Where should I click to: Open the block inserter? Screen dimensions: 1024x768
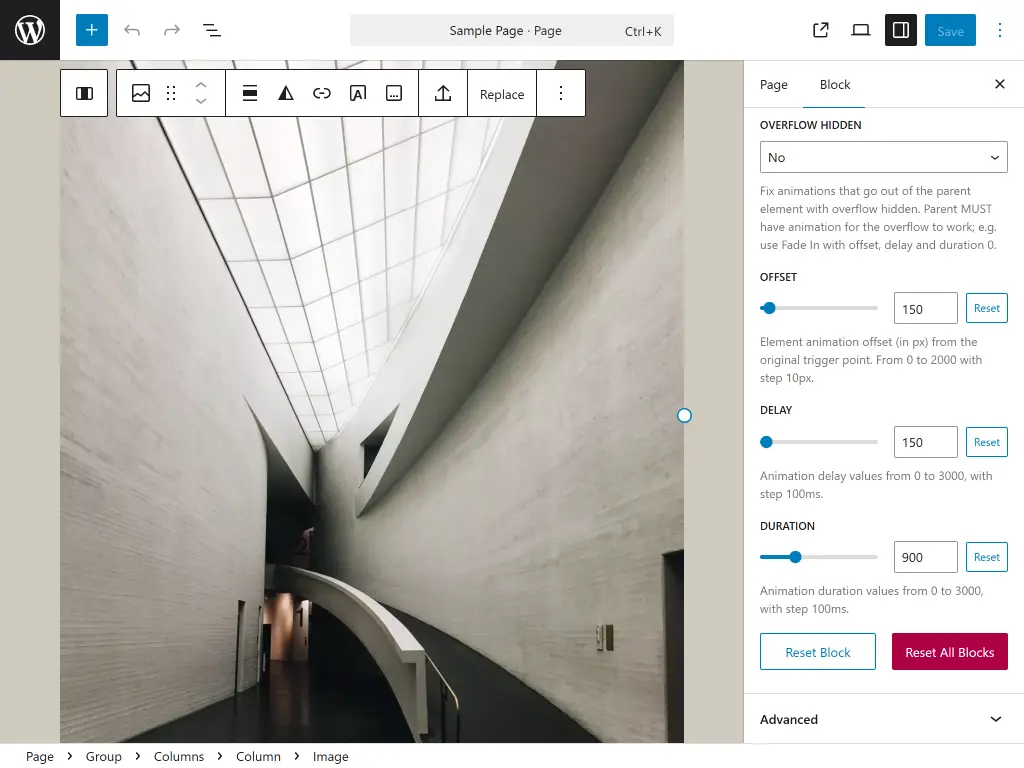tap(91, 30)
